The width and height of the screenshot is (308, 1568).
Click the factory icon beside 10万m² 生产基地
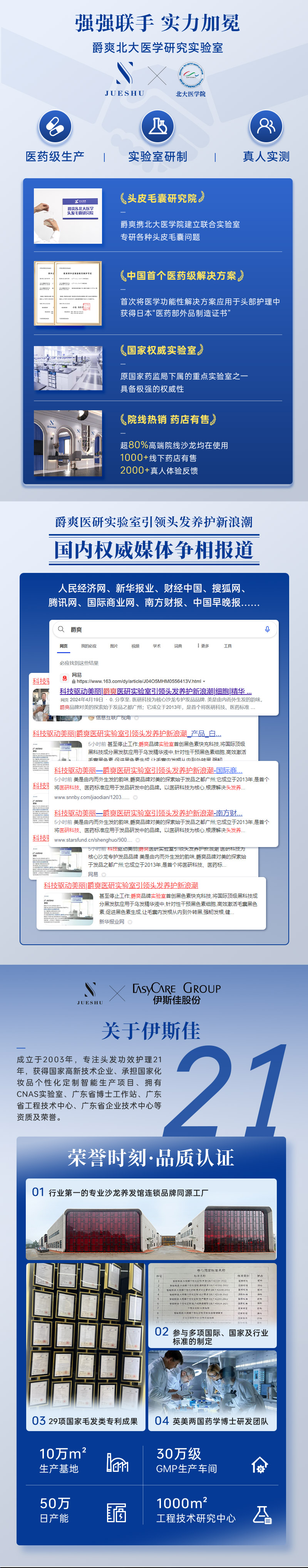tap(117, 1463)
